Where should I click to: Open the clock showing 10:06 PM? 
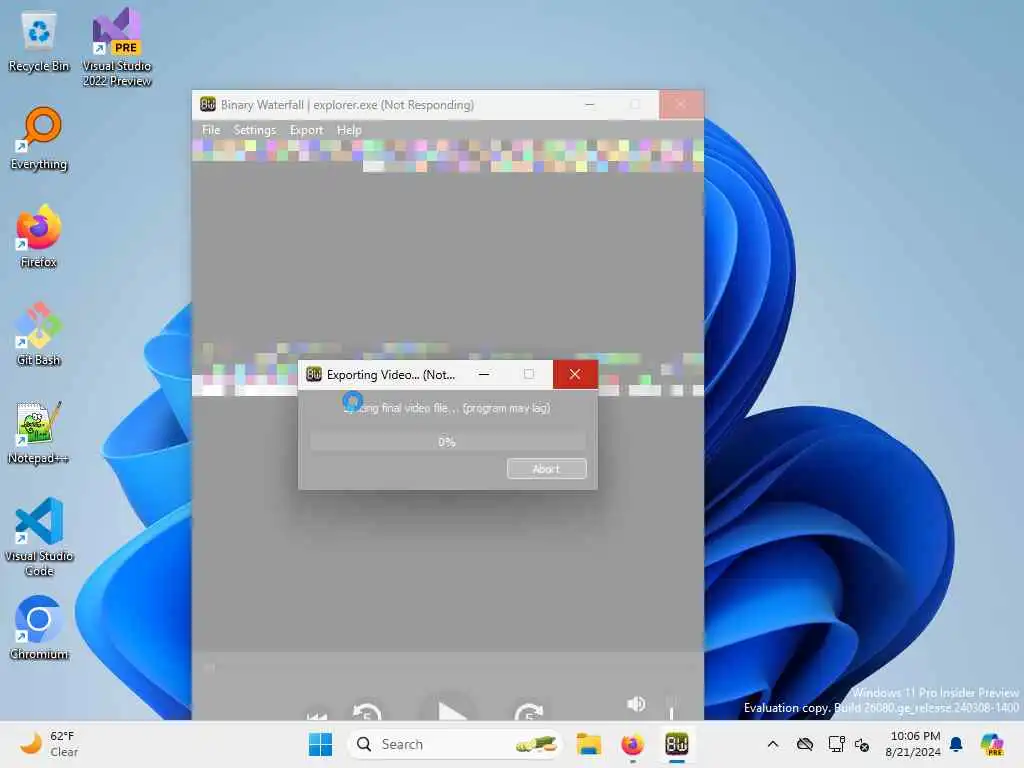pyautogui.click(x=913, y=744)
